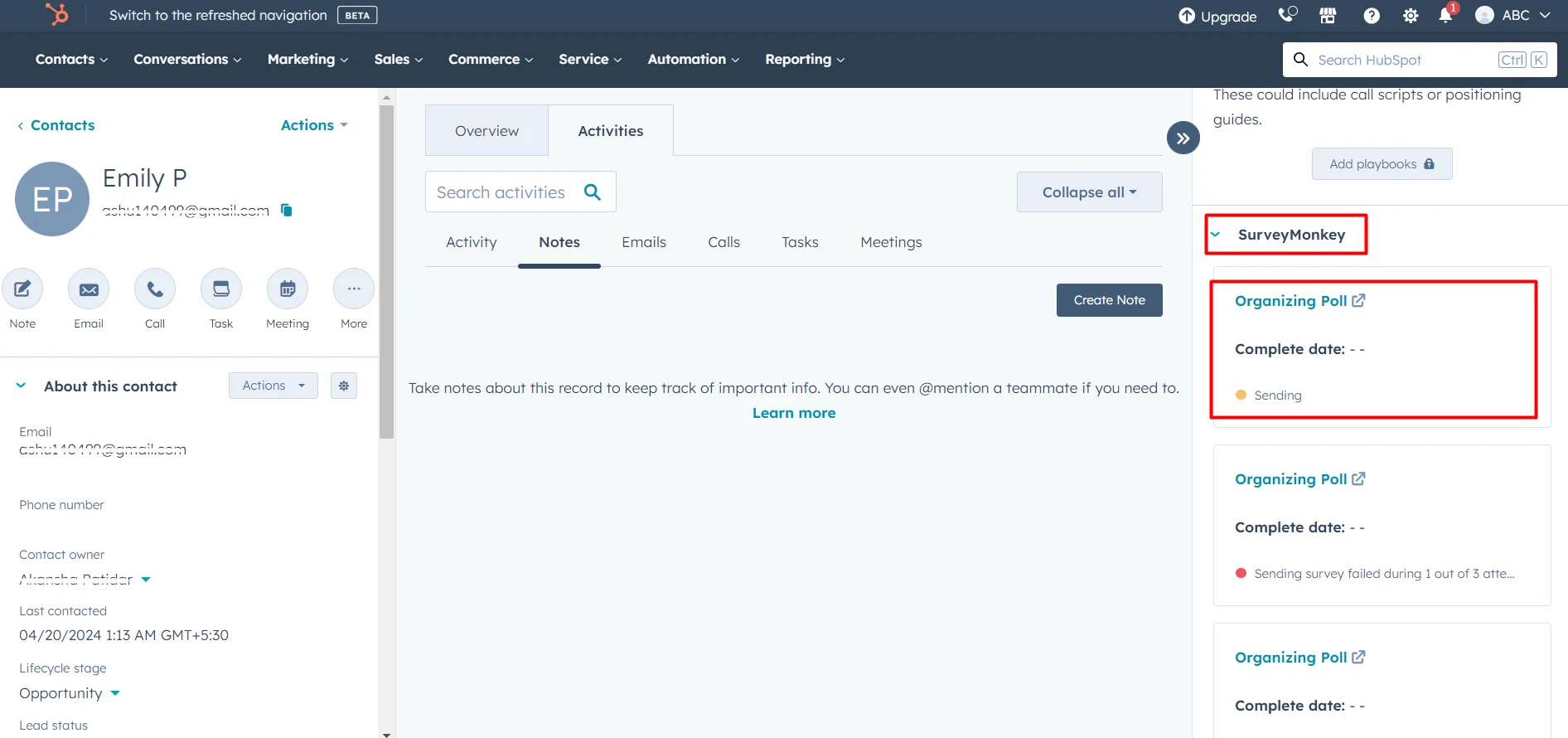Open the More actions ellipsis icon

pos(354,289)
